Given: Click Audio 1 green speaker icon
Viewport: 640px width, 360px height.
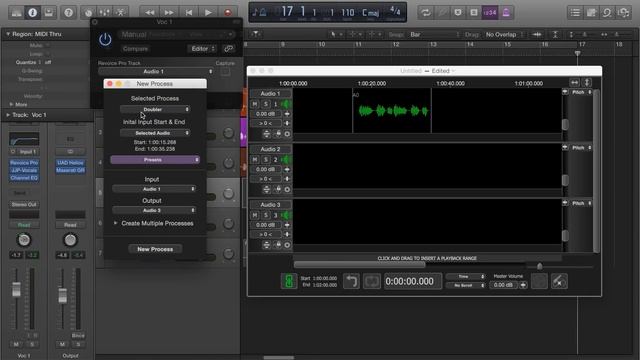Looking at the screenshot, I should click(286, 104).
